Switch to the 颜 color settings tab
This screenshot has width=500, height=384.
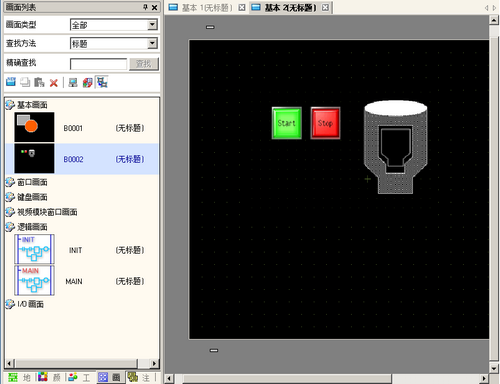[x=49, y=377]
